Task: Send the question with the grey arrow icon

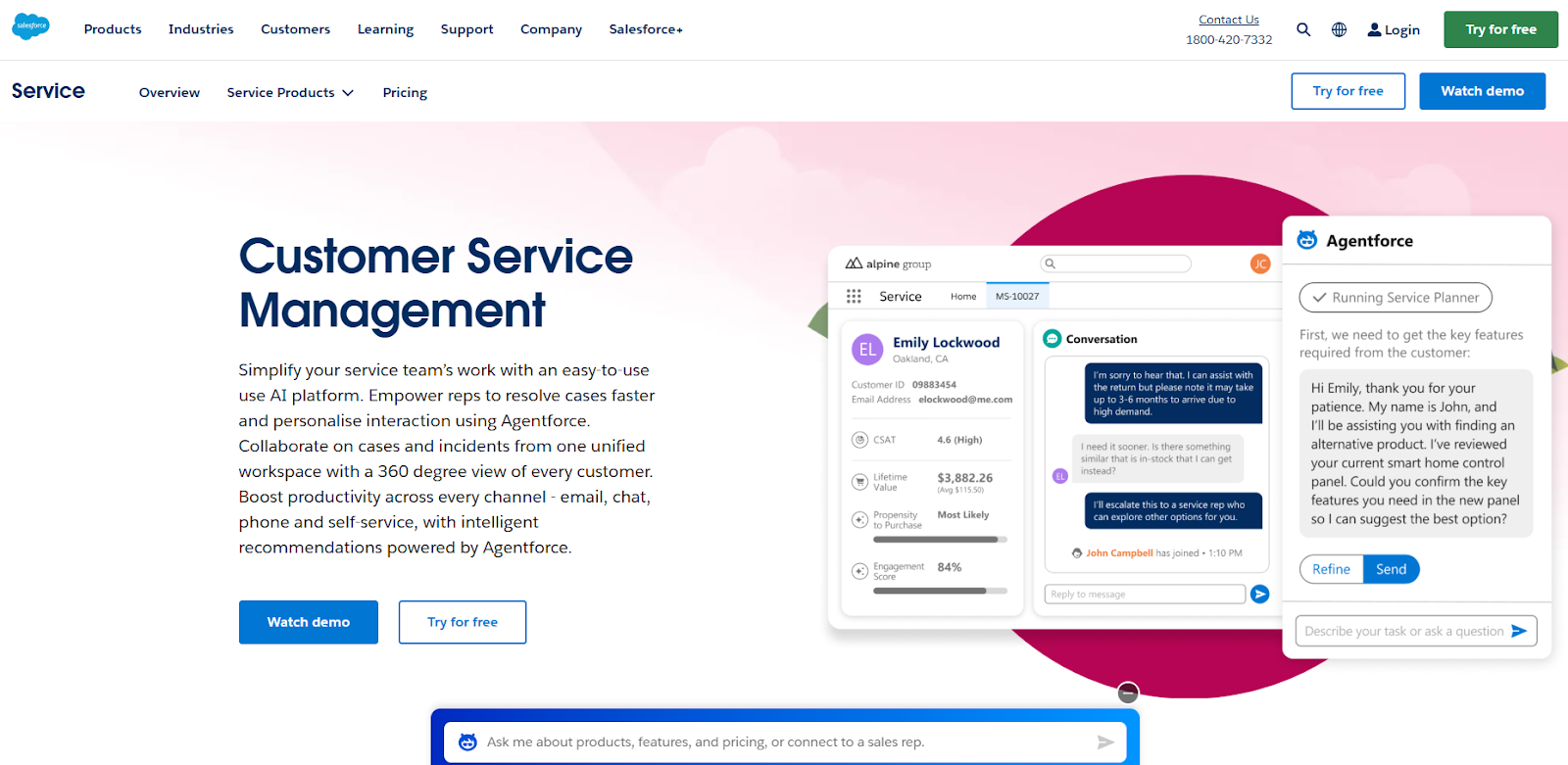Action: [x=1105, y=742]
